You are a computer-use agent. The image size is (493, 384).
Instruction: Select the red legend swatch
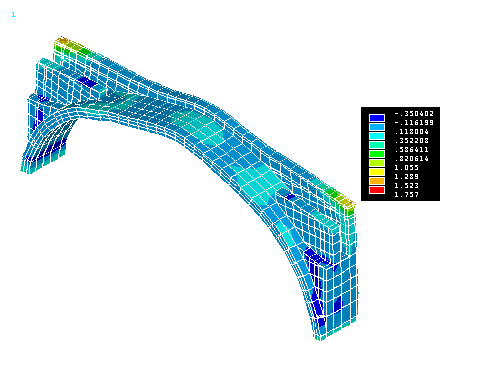377,190
